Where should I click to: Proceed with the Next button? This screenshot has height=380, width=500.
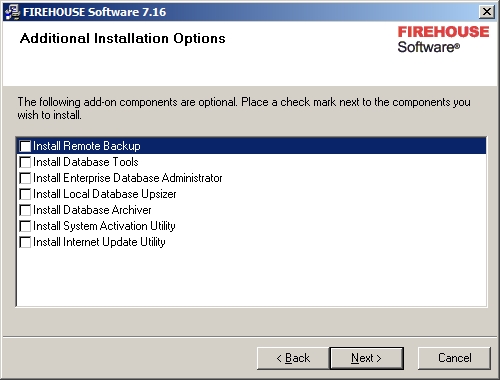(366, 358)
